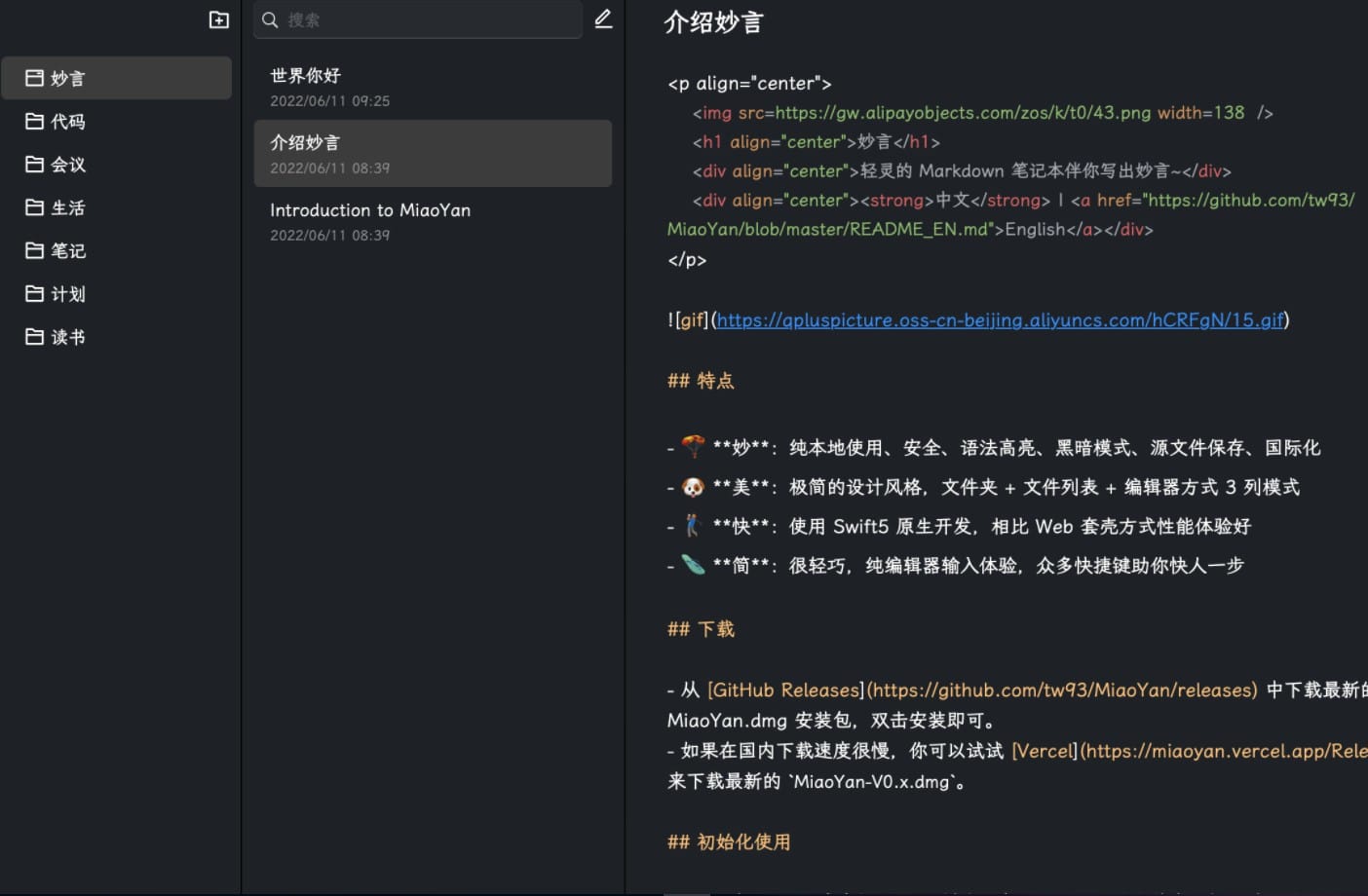The height and width of the screenshot is (896, 1368).
Task: Click the folder icon beside 生活
Action: (34, 206)
